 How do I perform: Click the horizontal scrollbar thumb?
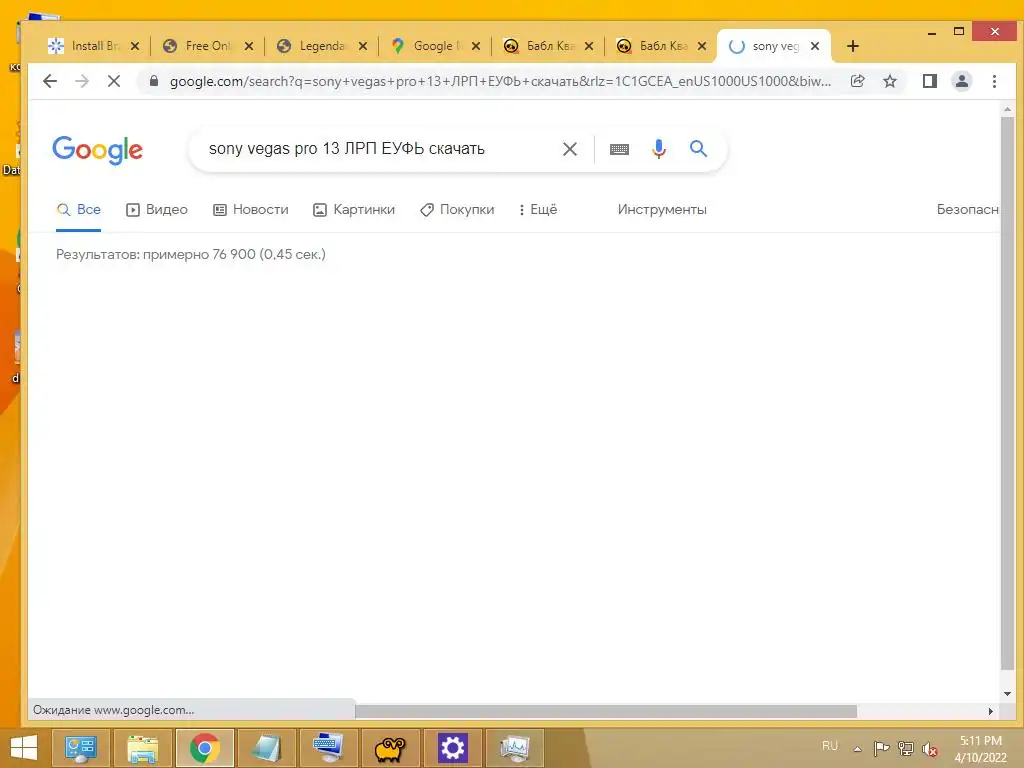(606, 711)
